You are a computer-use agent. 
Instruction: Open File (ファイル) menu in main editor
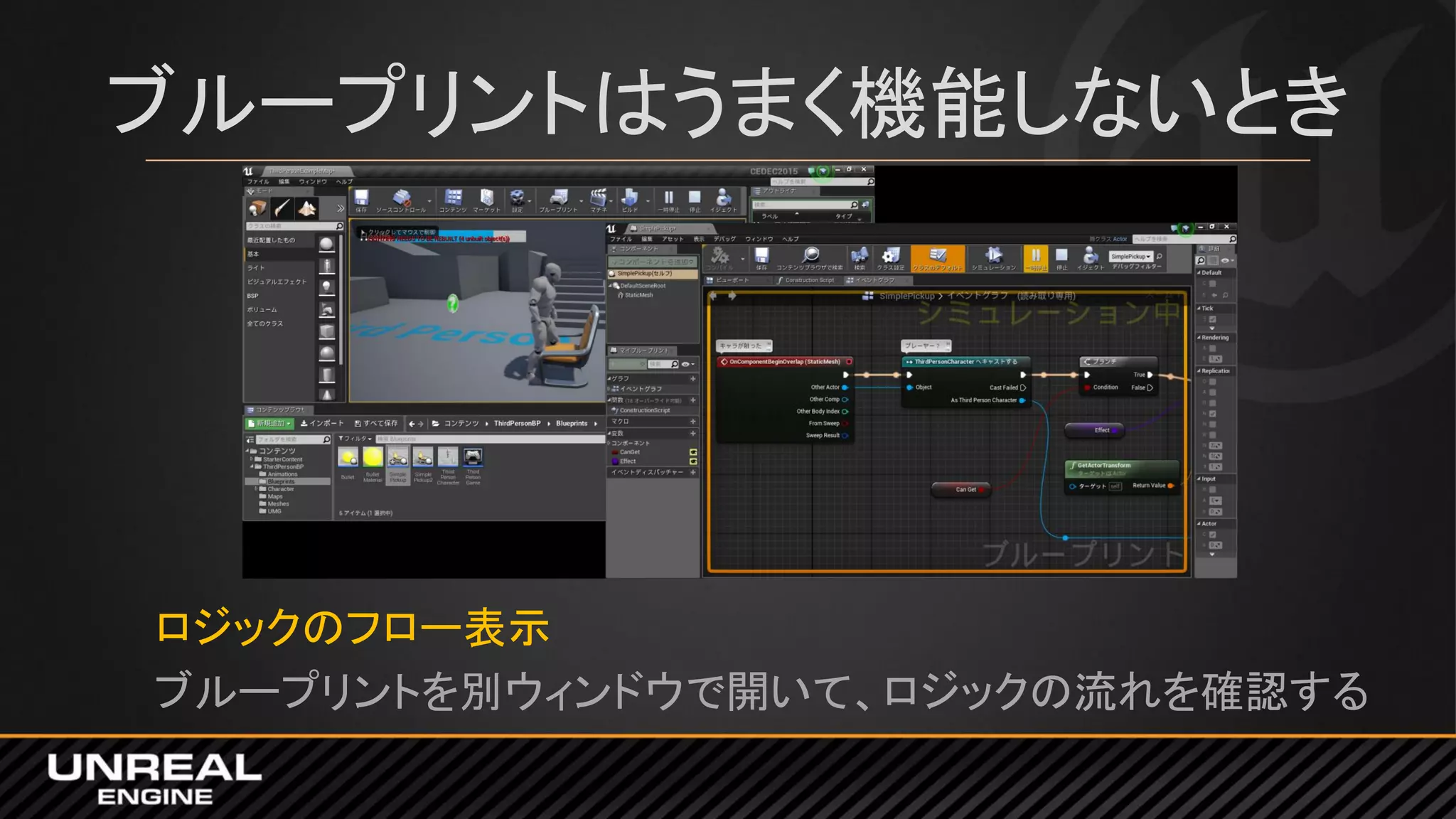(258, 181)
